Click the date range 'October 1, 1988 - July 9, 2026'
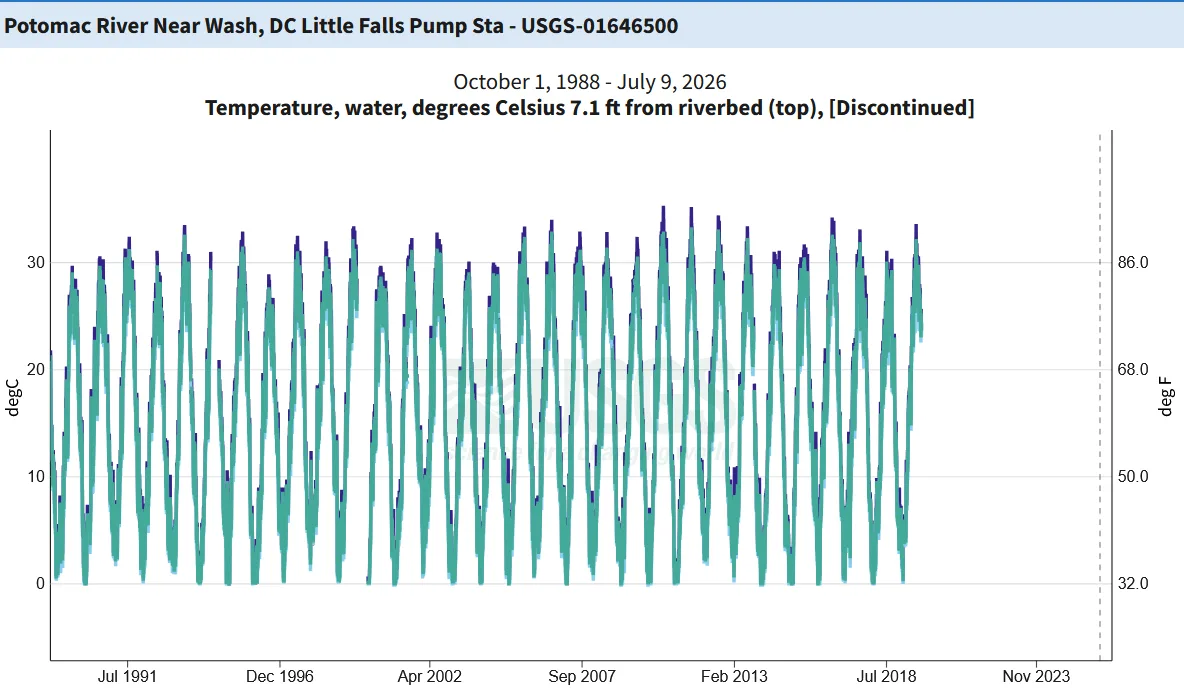The image size is (1184, 693). pyautogui.click(x=590, y=82)
